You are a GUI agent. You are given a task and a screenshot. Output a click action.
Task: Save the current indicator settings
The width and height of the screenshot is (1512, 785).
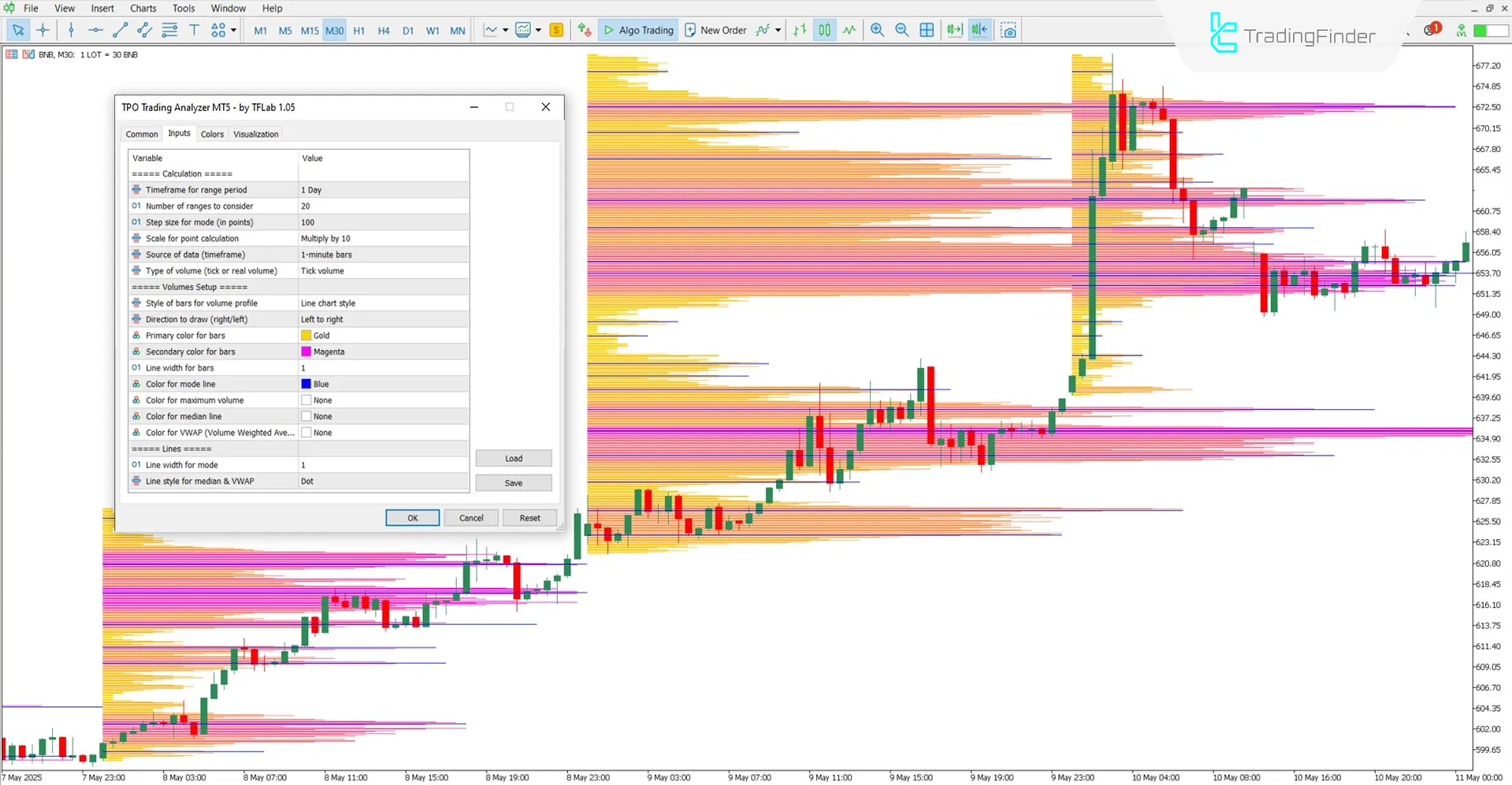[513, 482]
